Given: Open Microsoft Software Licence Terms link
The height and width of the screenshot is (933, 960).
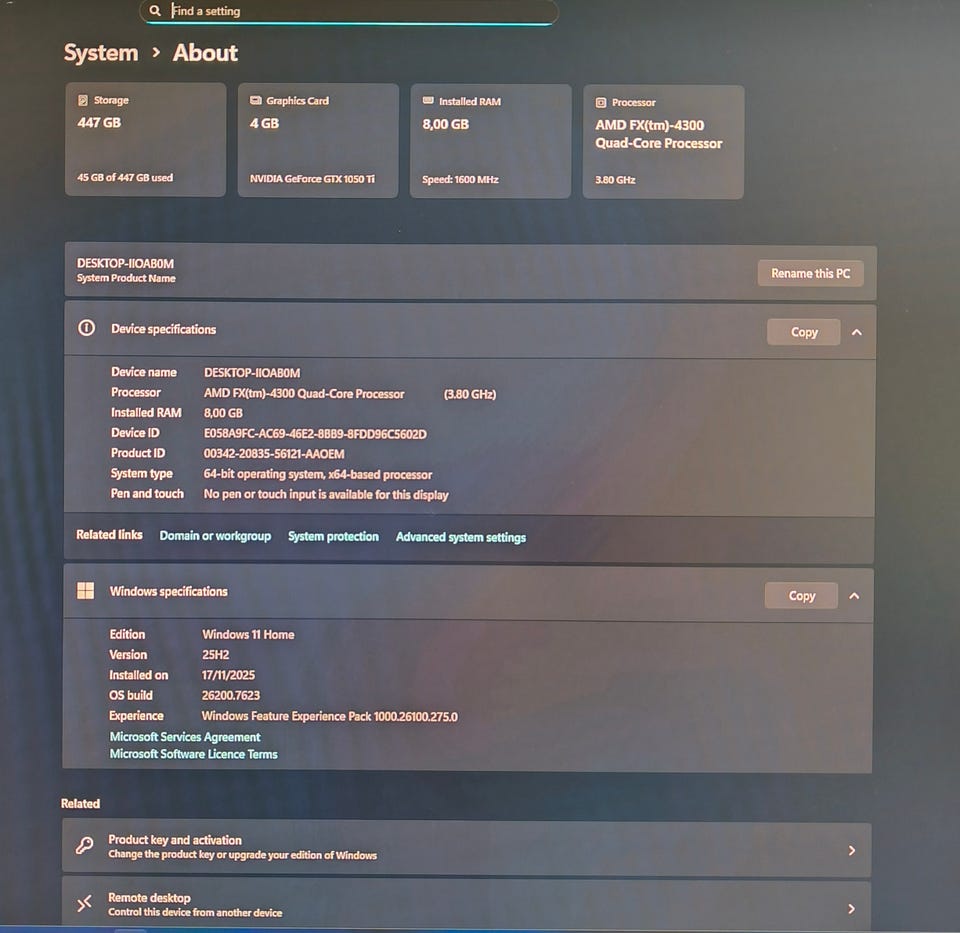Looking at the screenshot, I should click(x=193, y=754).
